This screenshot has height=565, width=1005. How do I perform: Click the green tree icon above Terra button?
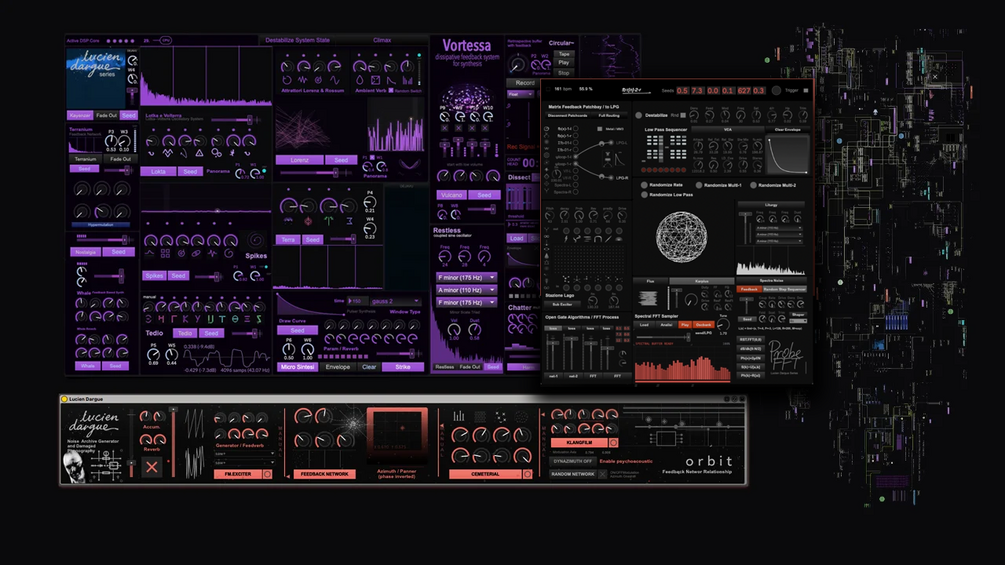pos(329,221)
